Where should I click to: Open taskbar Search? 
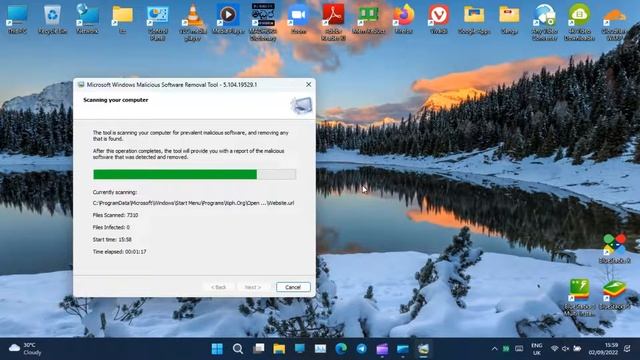(x=238, y=349)
